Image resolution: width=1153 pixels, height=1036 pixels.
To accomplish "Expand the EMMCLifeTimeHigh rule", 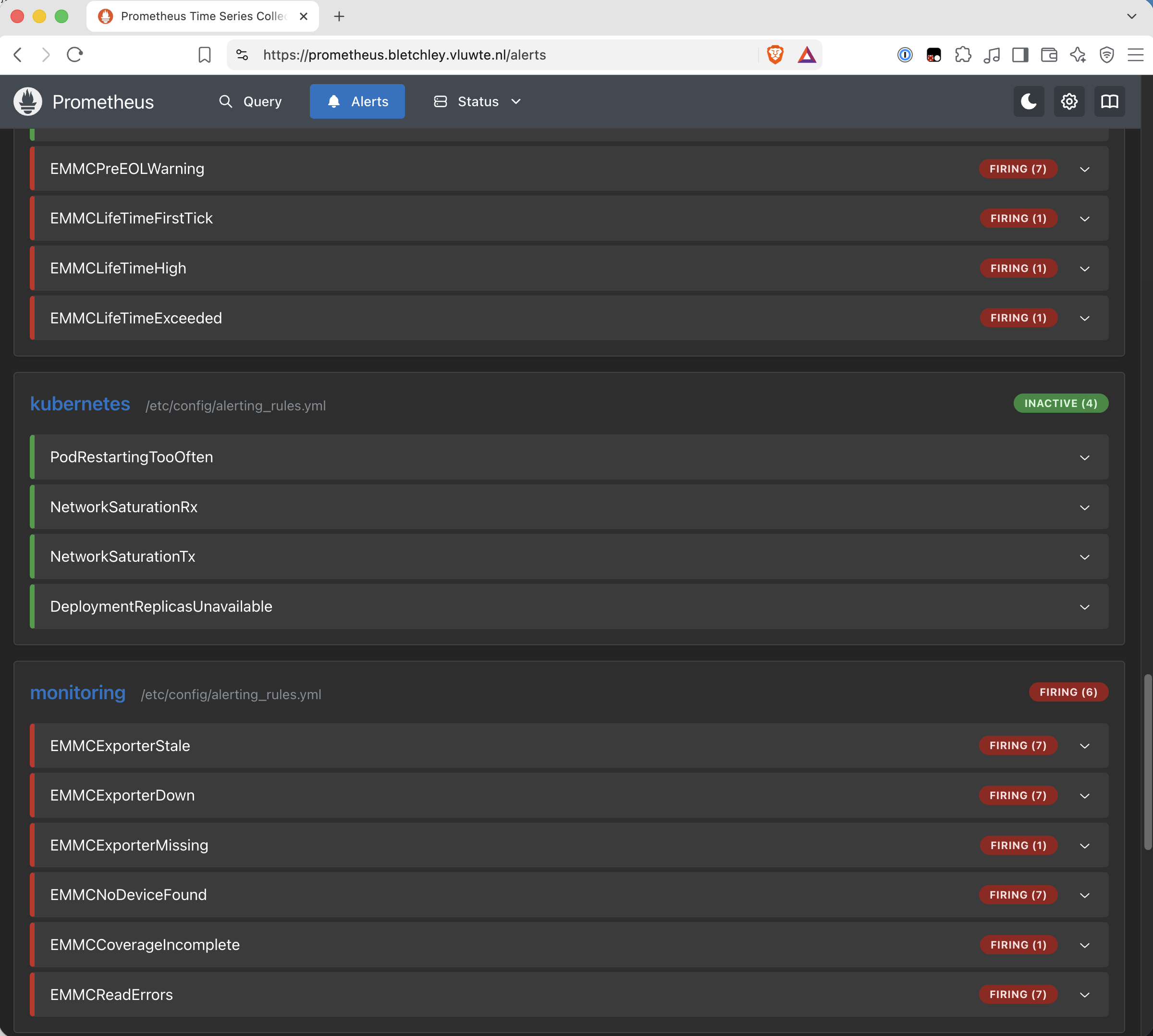I will pos(569,268).
